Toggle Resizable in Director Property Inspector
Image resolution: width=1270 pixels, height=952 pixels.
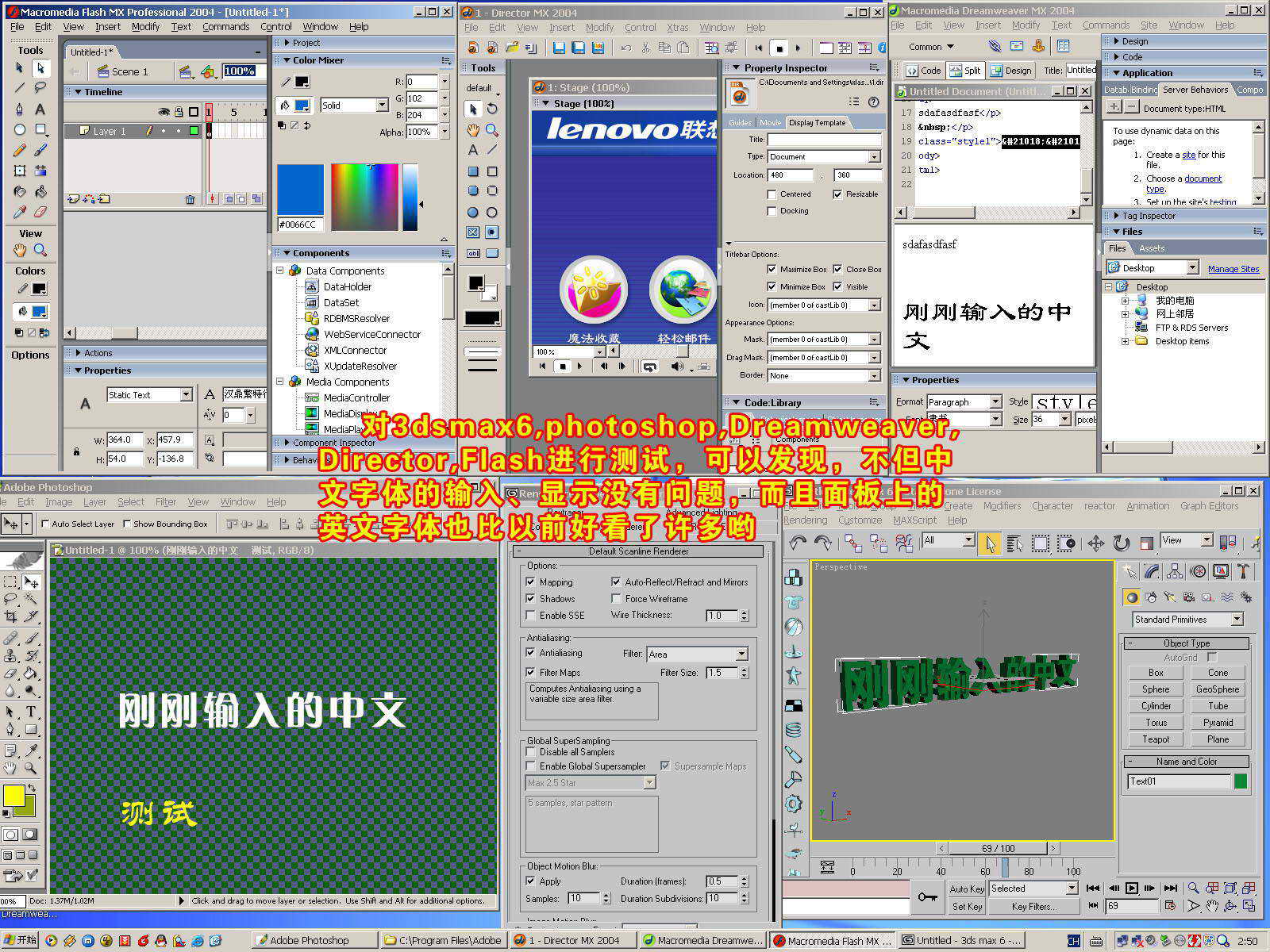(837, 194)
